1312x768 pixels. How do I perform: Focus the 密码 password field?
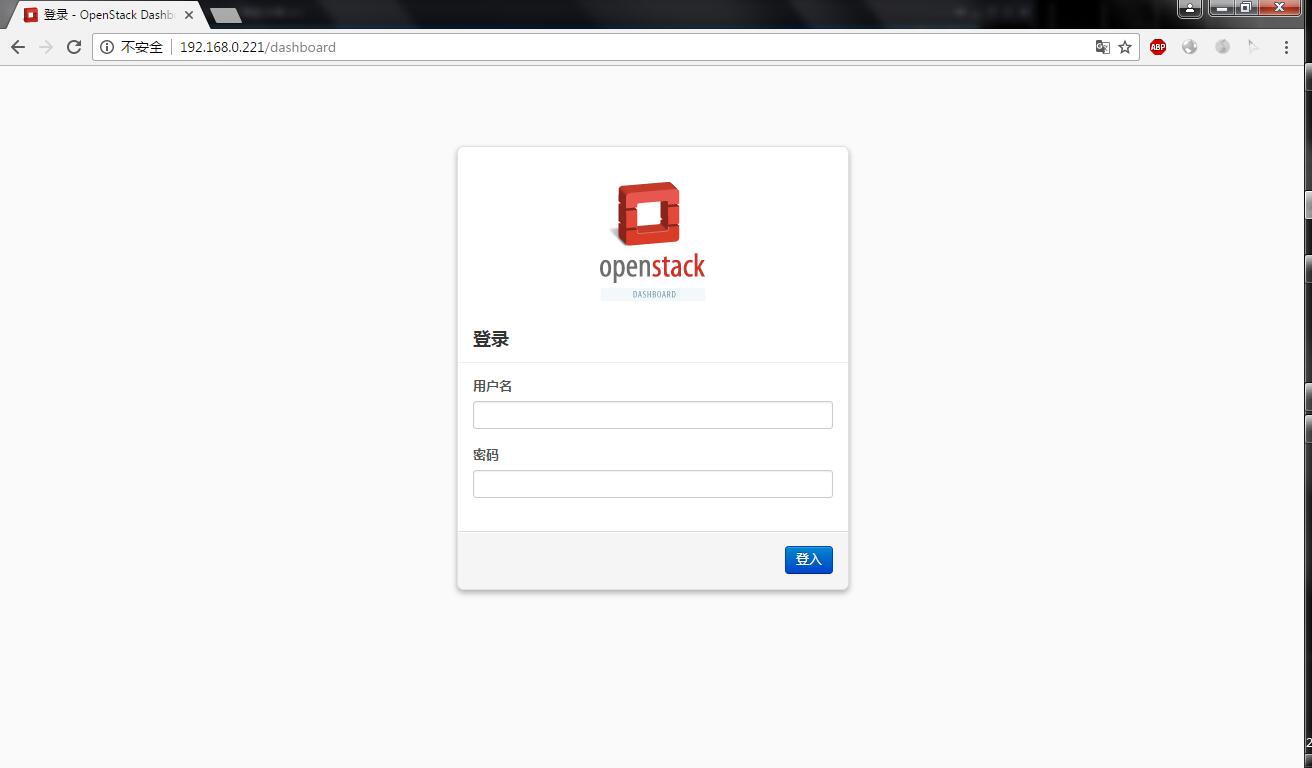(653, 484)
